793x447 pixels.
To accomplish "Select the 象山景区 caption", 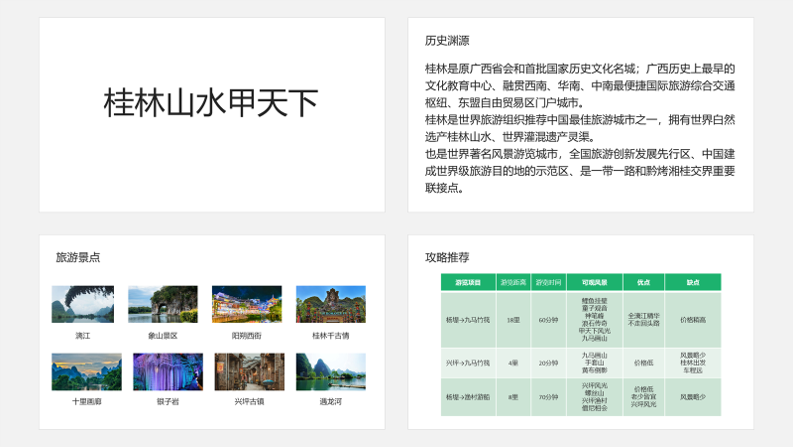I will (163, 336).
